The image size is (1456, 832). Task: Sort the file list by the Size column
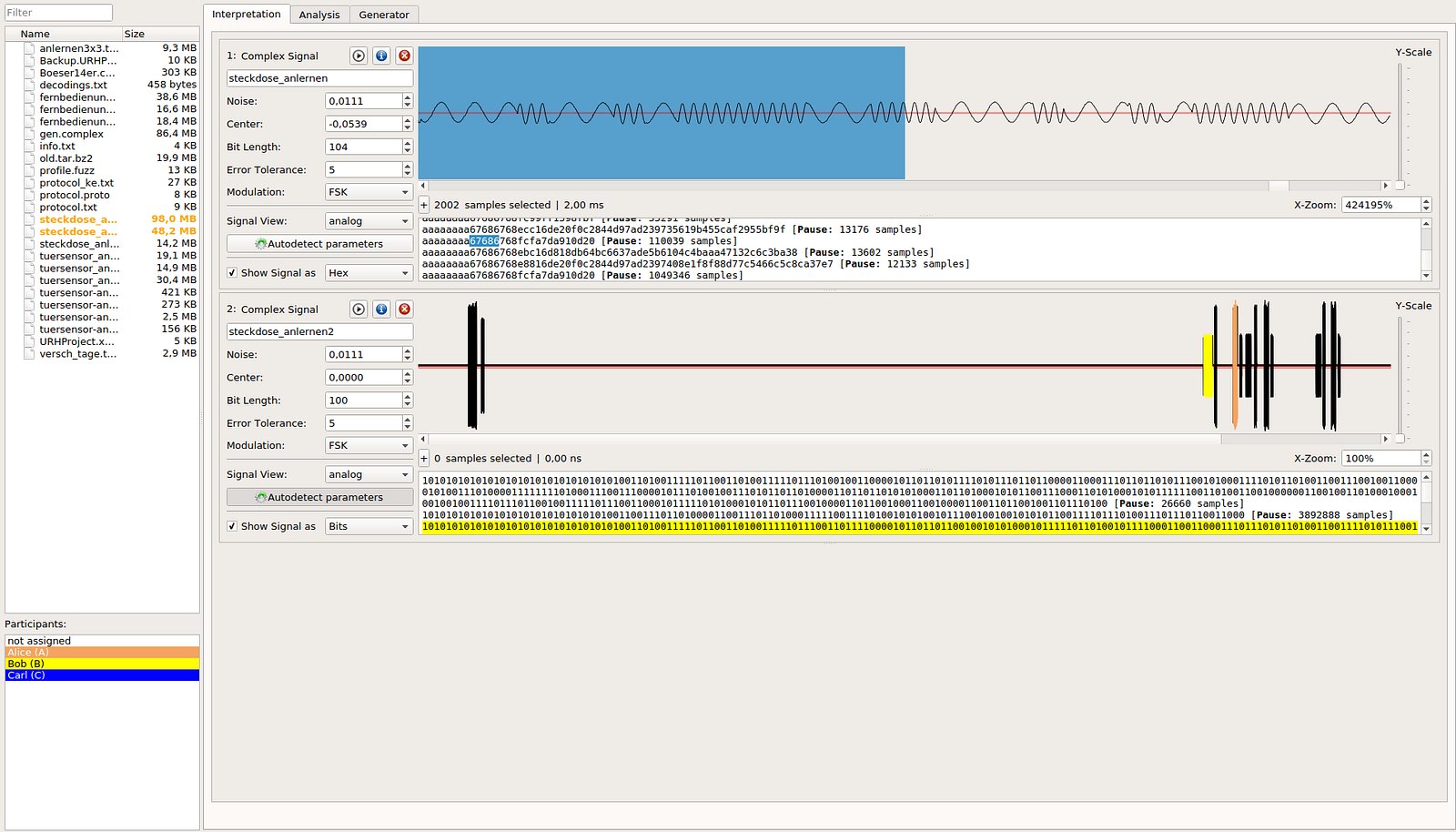click(x=160, y=34)
